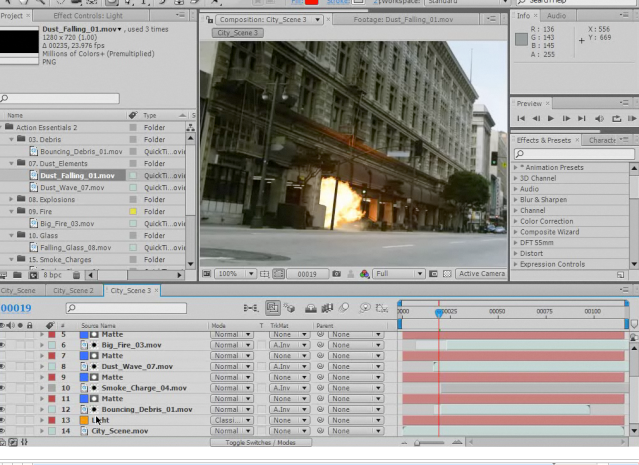The width and height of the screenshot is (639, 465).
Task: Open the viewer magnification 100% dropdown
Action: pos(235,274)
